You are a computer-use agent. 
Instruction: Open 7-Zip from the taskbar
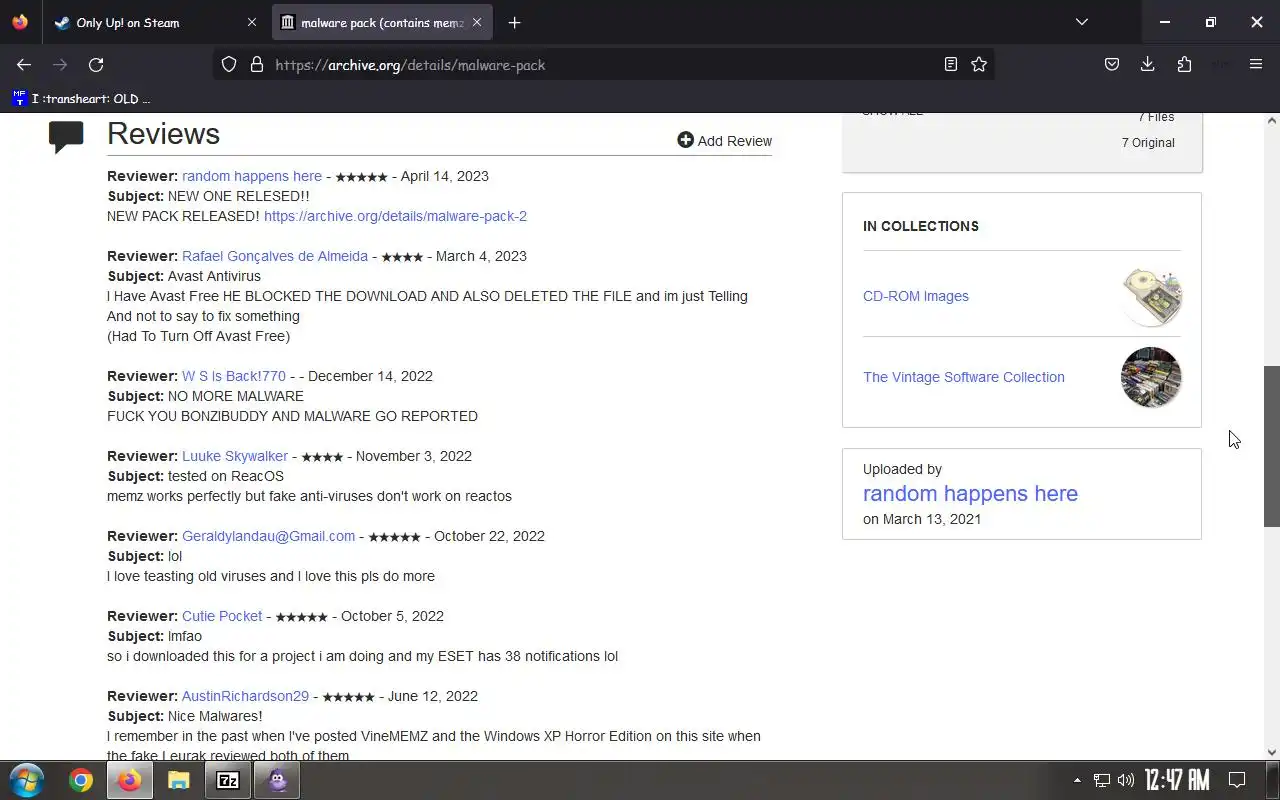[228, 780]
